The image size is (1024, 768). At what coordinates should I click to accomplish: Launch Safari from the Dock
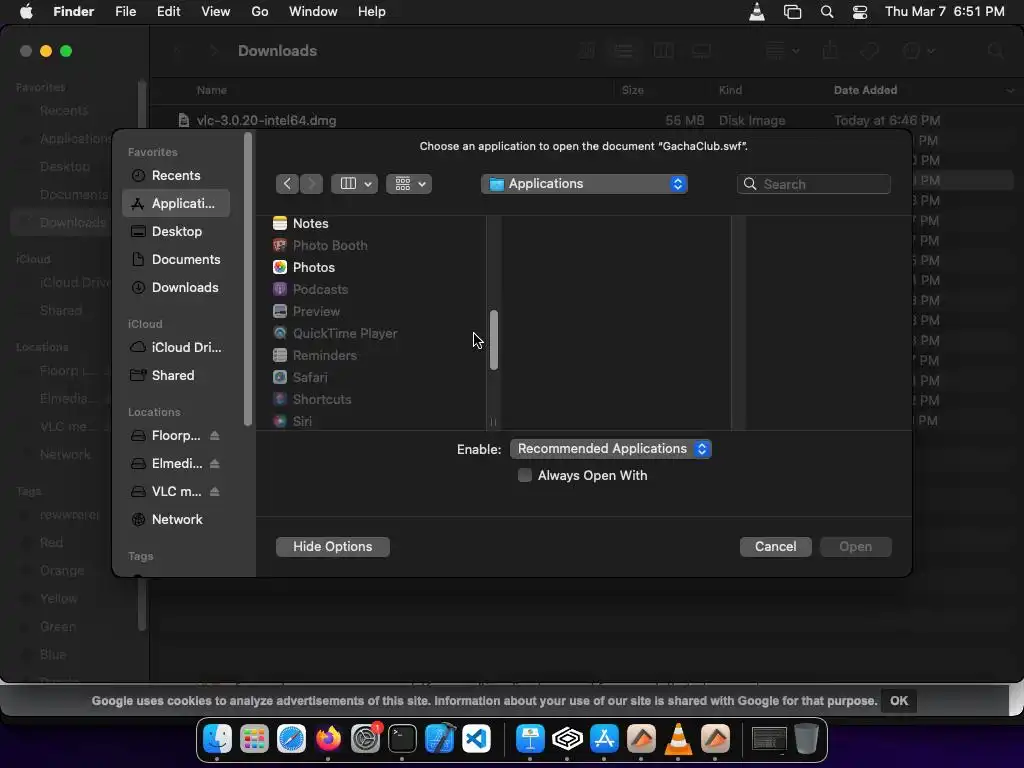291,739
